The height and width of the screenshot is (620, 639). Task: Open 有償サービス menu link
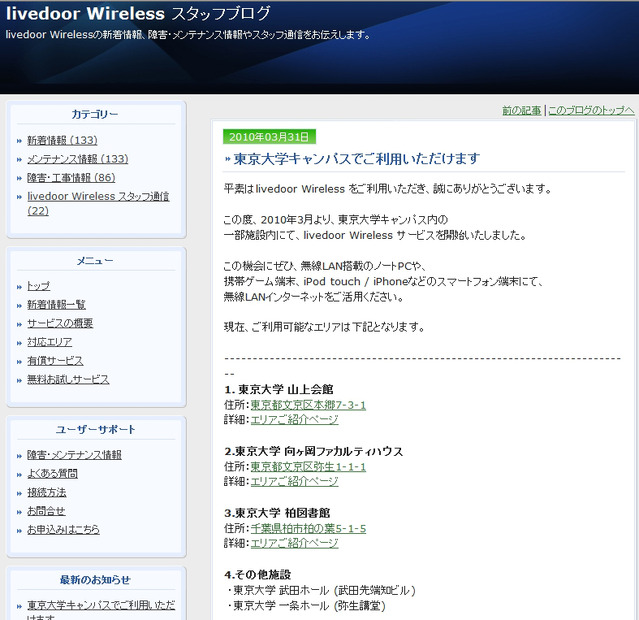55,361
